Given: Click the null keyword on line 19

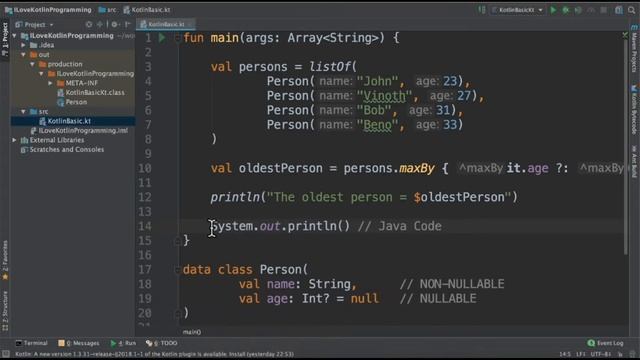Looking at the screenshot, I should 364,299.
